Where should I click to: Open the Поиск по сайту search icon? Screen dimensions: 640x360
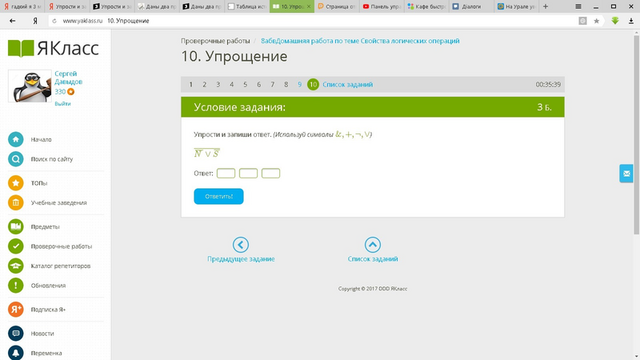pos(16,159)
